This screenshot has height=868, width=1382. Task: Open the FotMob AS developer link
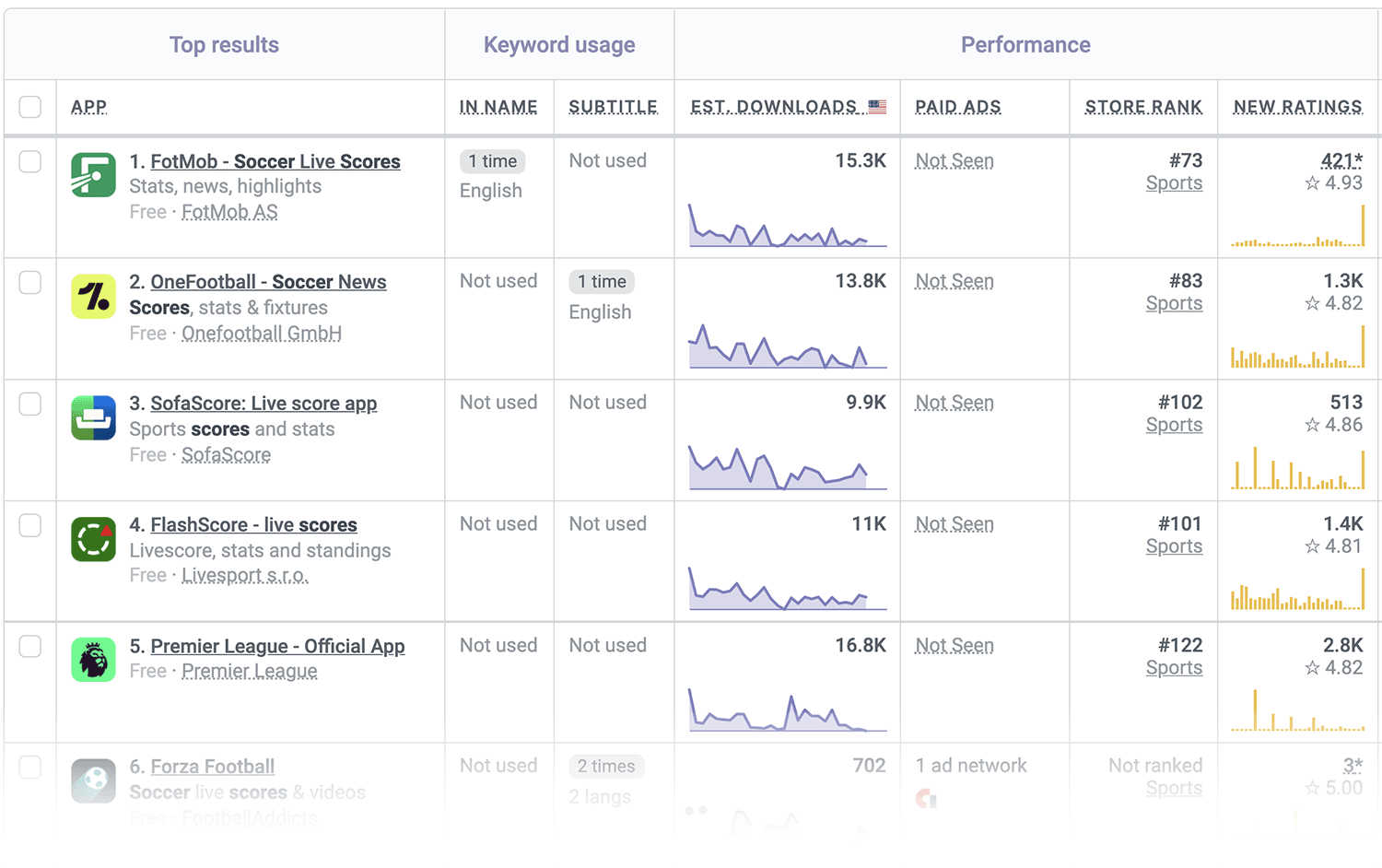pyautogui.click(x=229, y=212)
